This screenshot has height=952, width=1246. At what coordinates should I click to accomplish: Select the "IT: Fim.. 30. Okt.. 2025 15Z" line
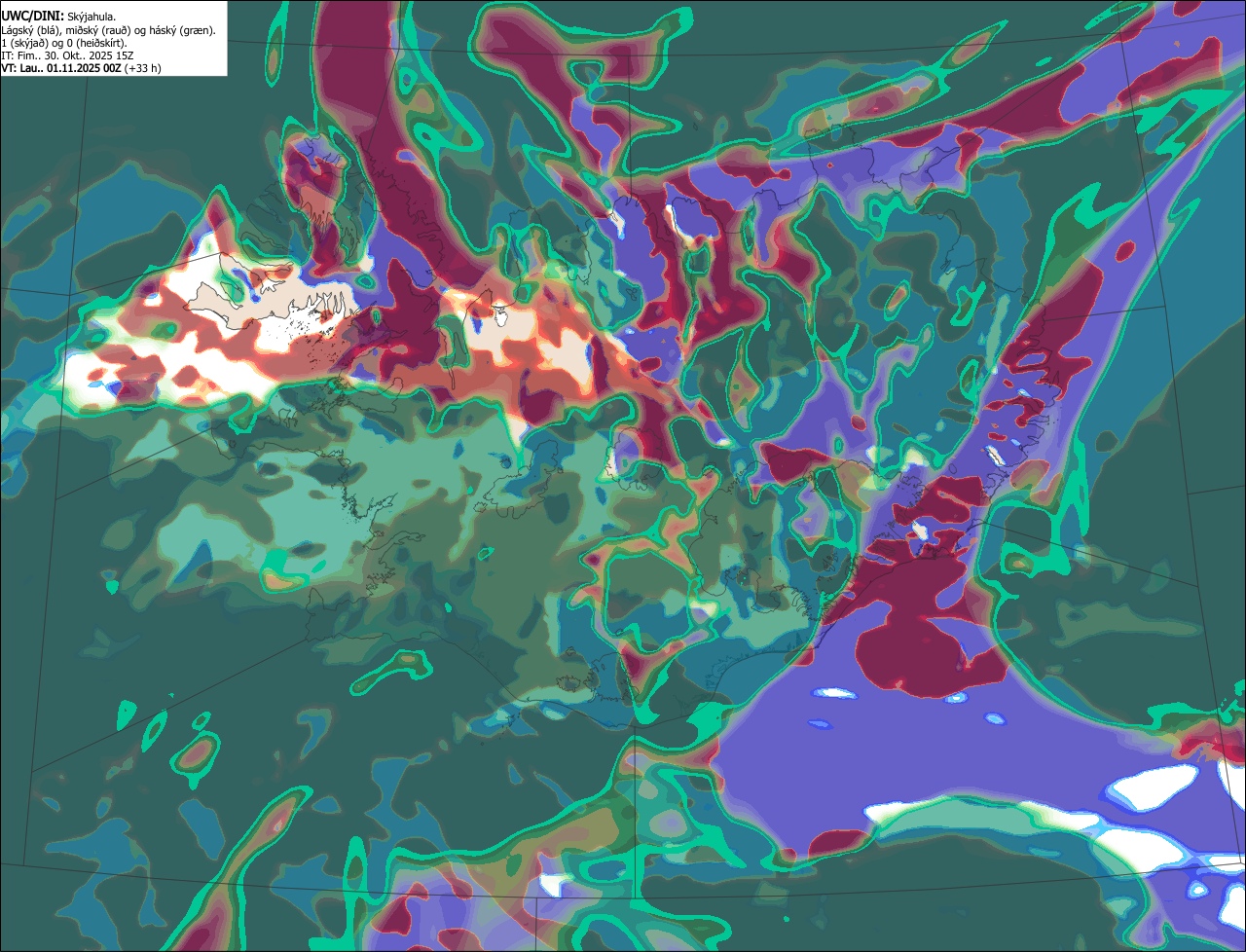(x=67, y=55)
